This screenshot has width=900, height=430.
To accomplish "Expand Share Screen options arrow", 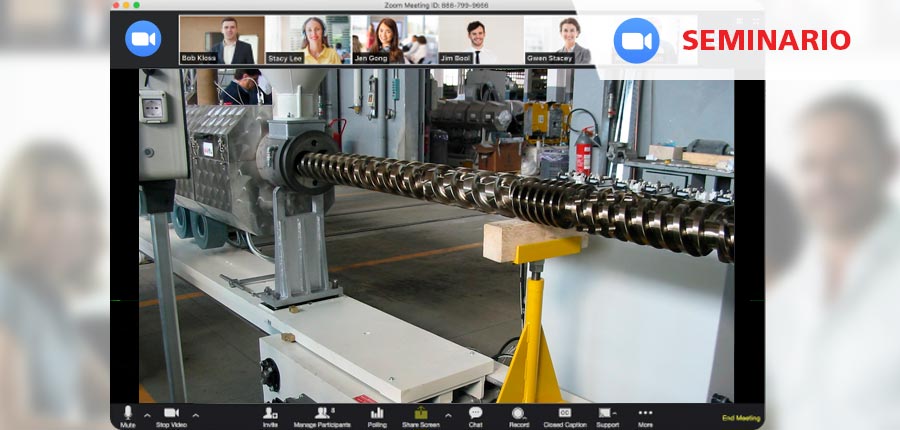I will [447, 415].
